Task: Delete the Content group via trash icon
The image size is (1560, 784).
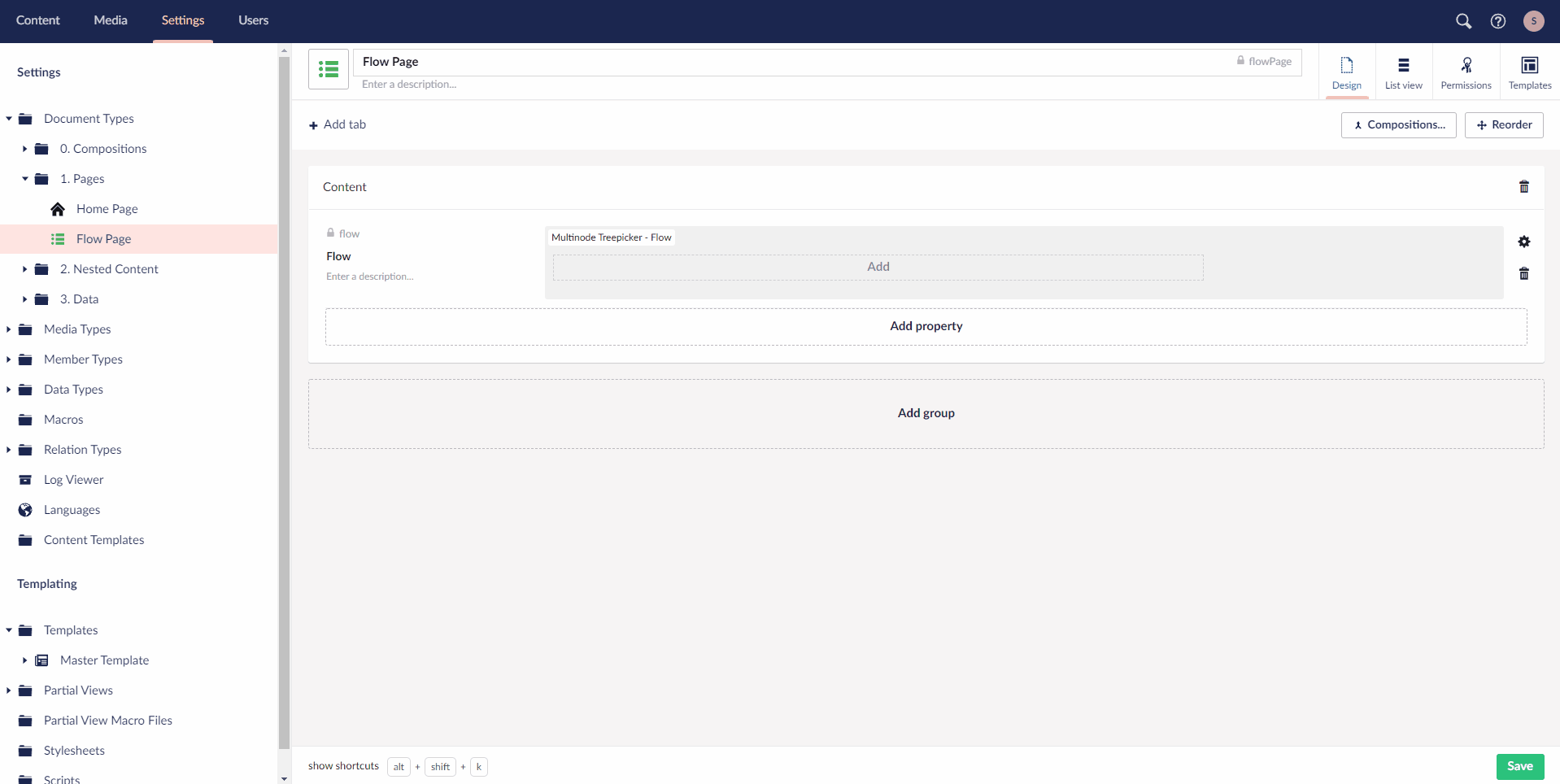Action: coord(1523,186)
